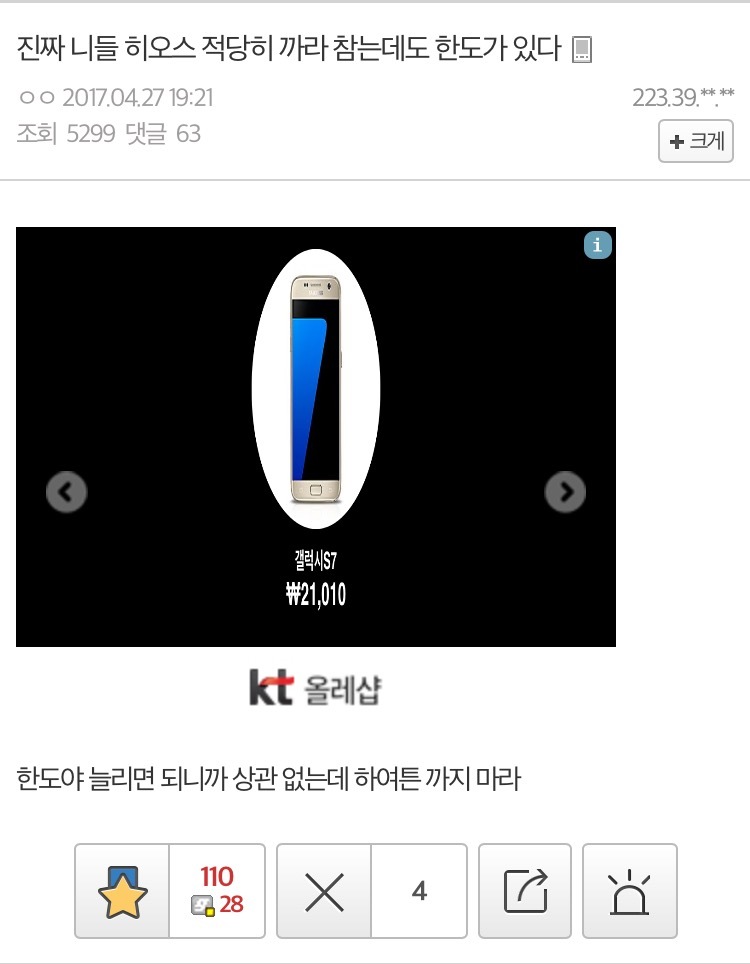The image size is (750, 964).
Task: Open the share icon button
Action: click(525, 891)
